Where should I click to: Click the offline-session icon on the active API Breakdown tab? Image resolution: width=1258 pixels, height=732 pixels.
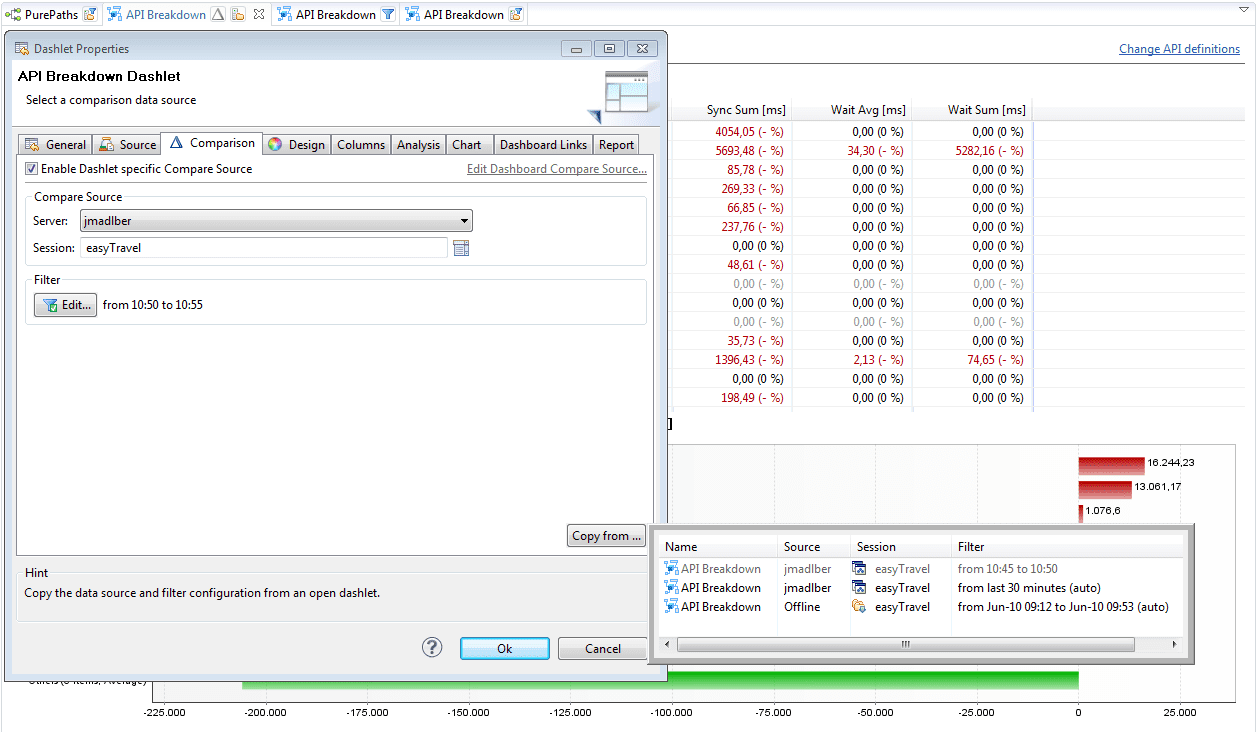[238, 15]
